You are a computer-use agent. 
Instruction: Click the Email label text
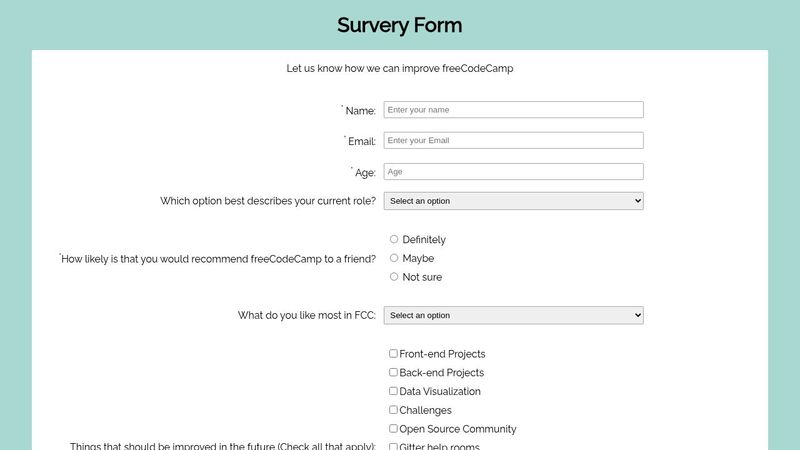pyautogui.click(x=361, y=142)
